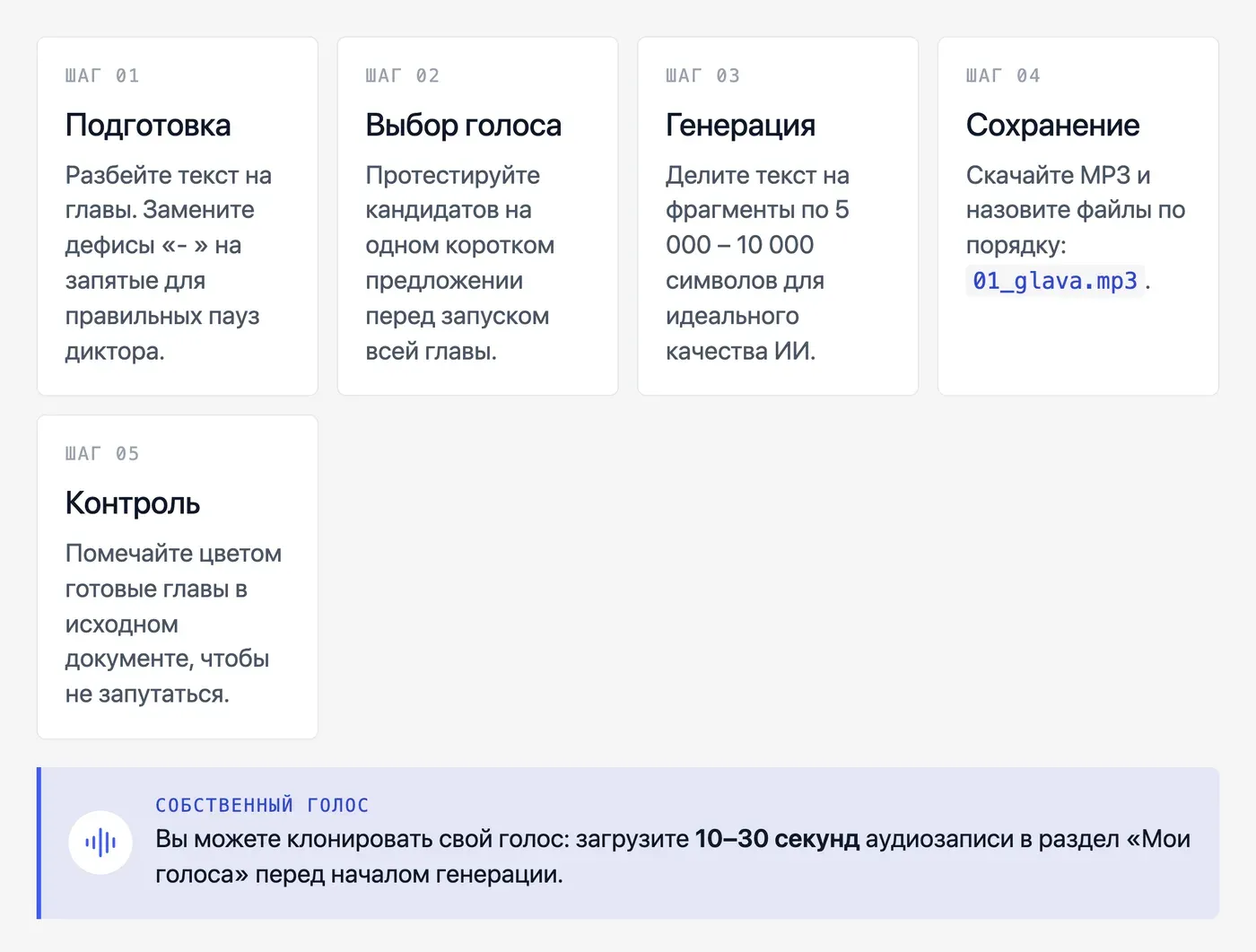Click the description under 'Подготовка'
The width and height of the screenshot is (1256, 952).
click(169, 263)
